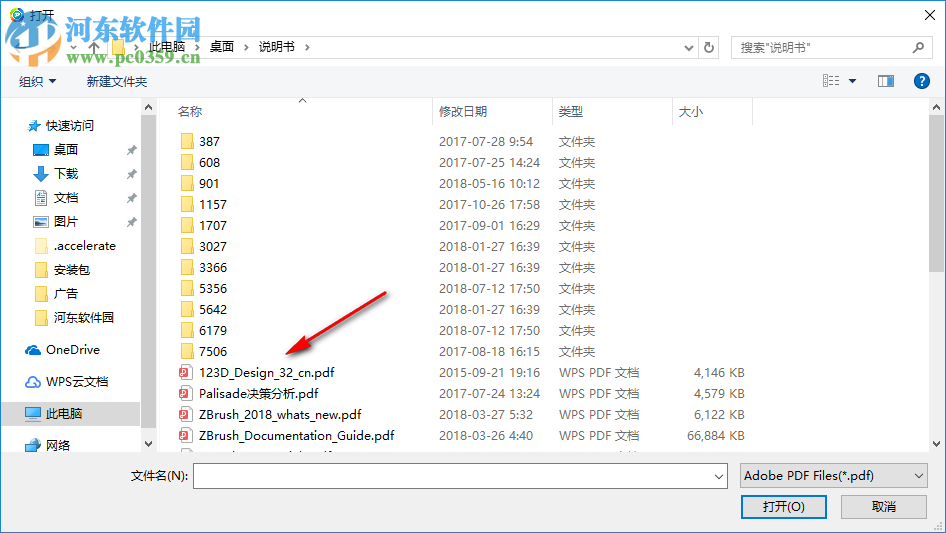The height and width of the screenshot is (533, 946).
Task: Expand chevron after 桌面 in path
Action: 246,47
